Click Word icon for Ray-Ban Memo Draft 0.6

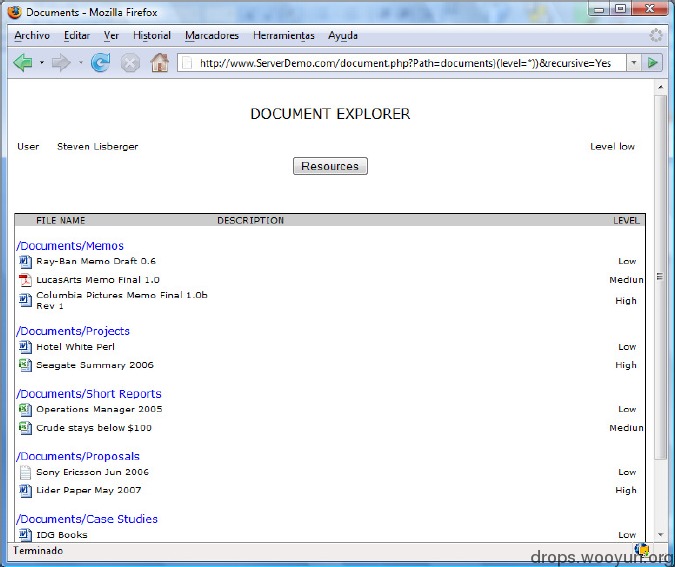(25, 261)
